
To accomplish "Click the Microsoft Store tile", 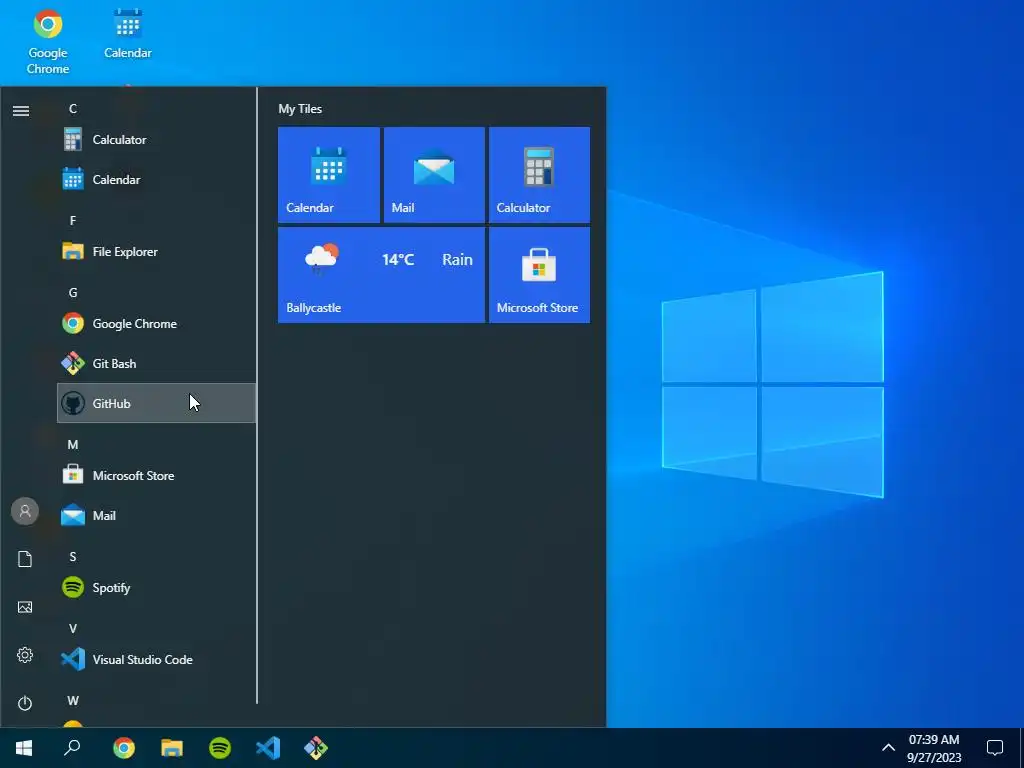I will coord(539,275).
